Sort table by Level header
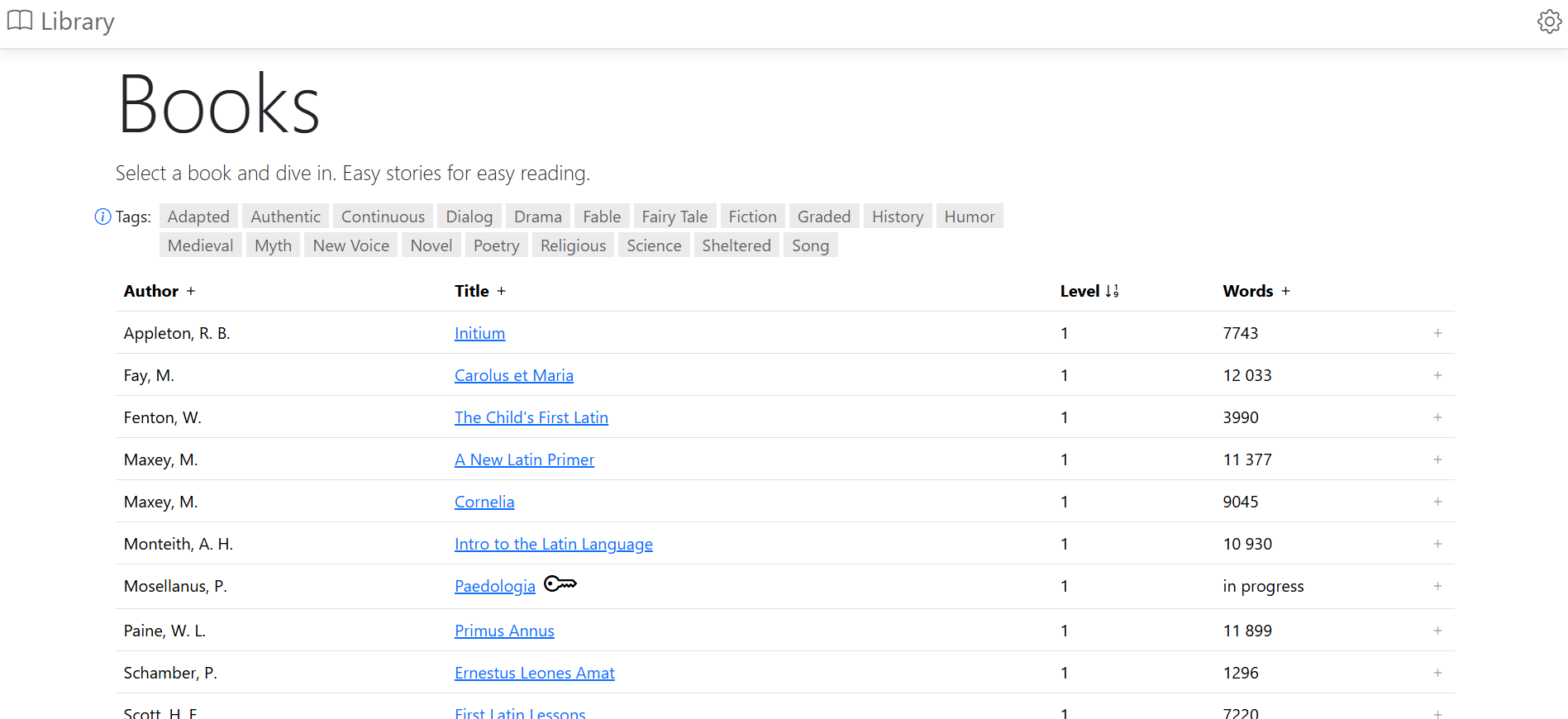The image size is (1568, 719). (1080, 291)
